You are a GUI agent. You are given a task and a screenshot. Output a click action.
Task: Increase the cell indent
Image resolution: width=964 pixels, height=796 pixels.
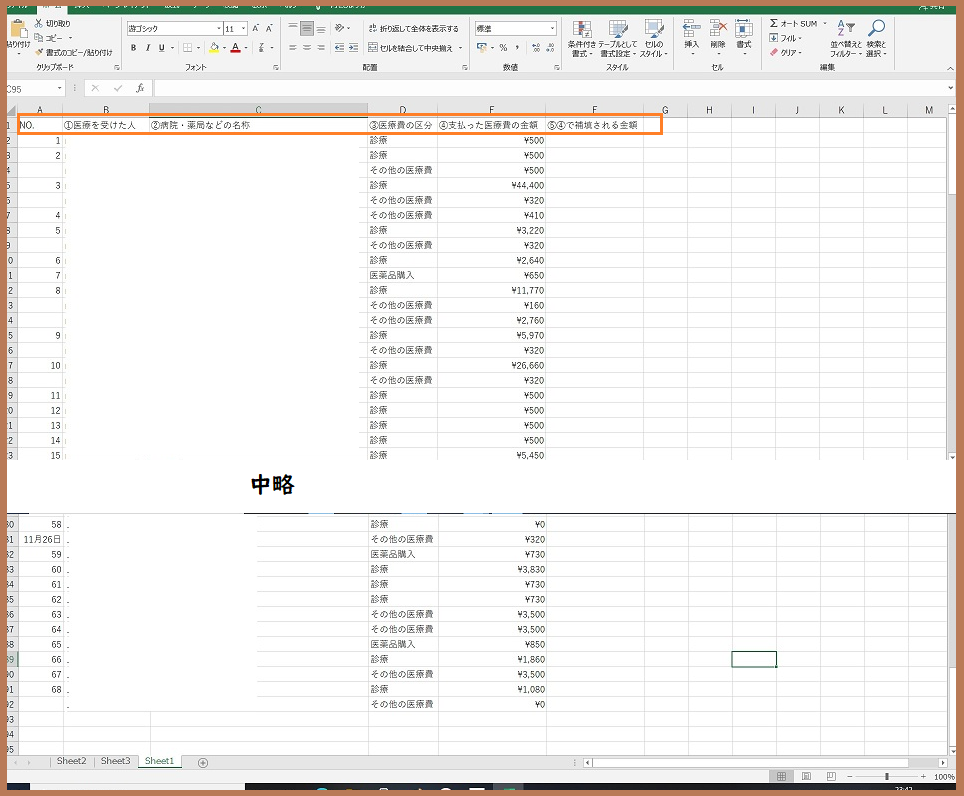point(354,47)
